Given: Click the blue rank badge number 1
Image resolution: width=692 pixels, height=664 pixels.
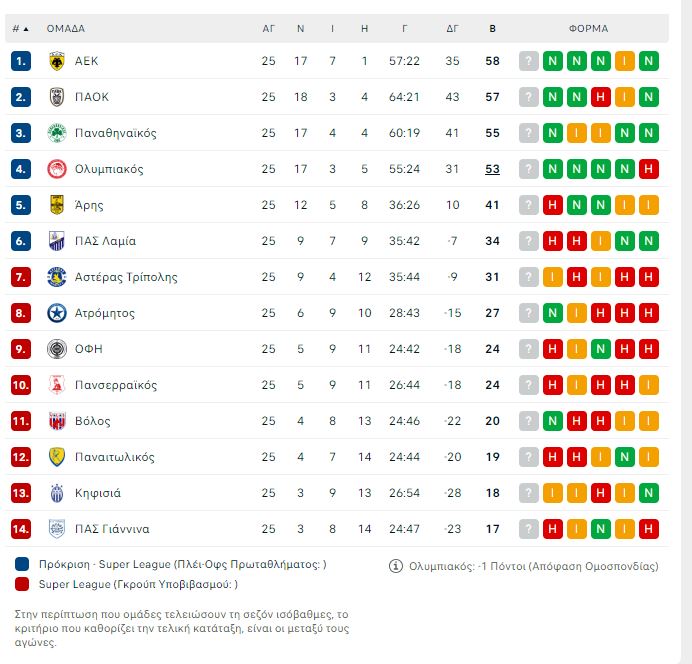Looking at the screenshot, I should pyautogui.click(x=21, y=61).
